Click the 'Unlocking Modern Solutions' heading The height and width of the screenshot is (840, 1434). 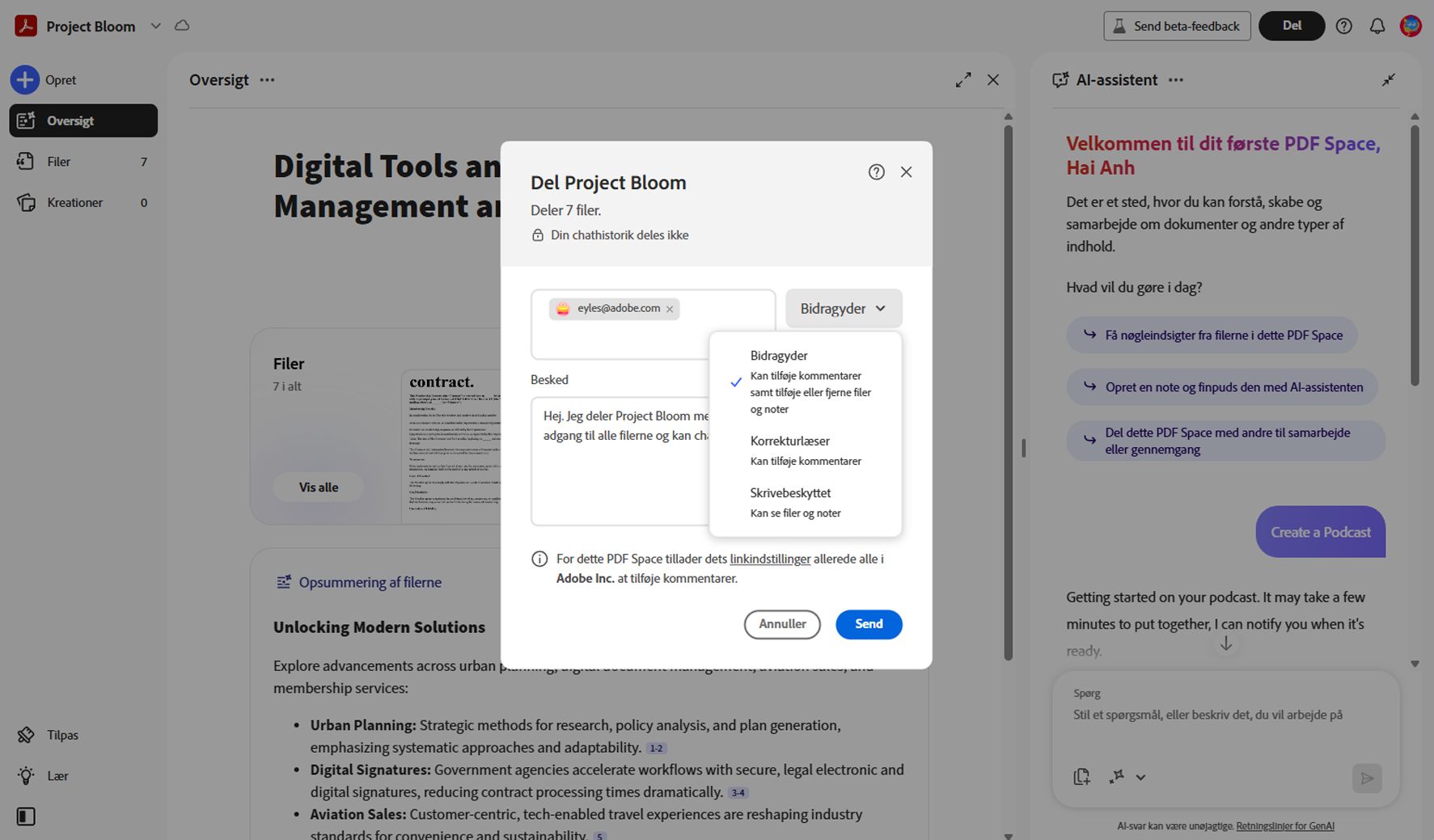coord(379,627)
